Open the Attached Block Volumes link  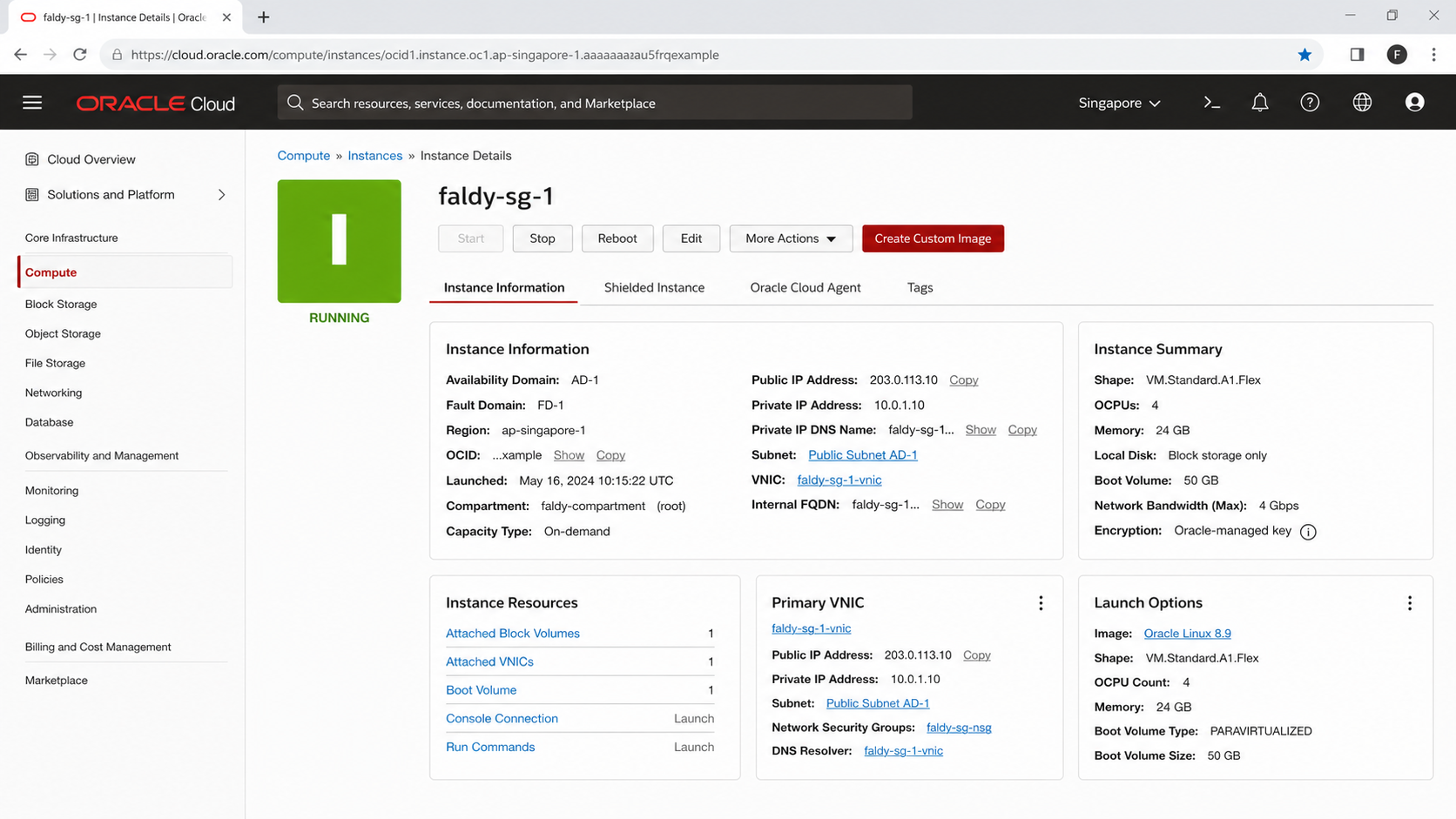click(513, 634)
